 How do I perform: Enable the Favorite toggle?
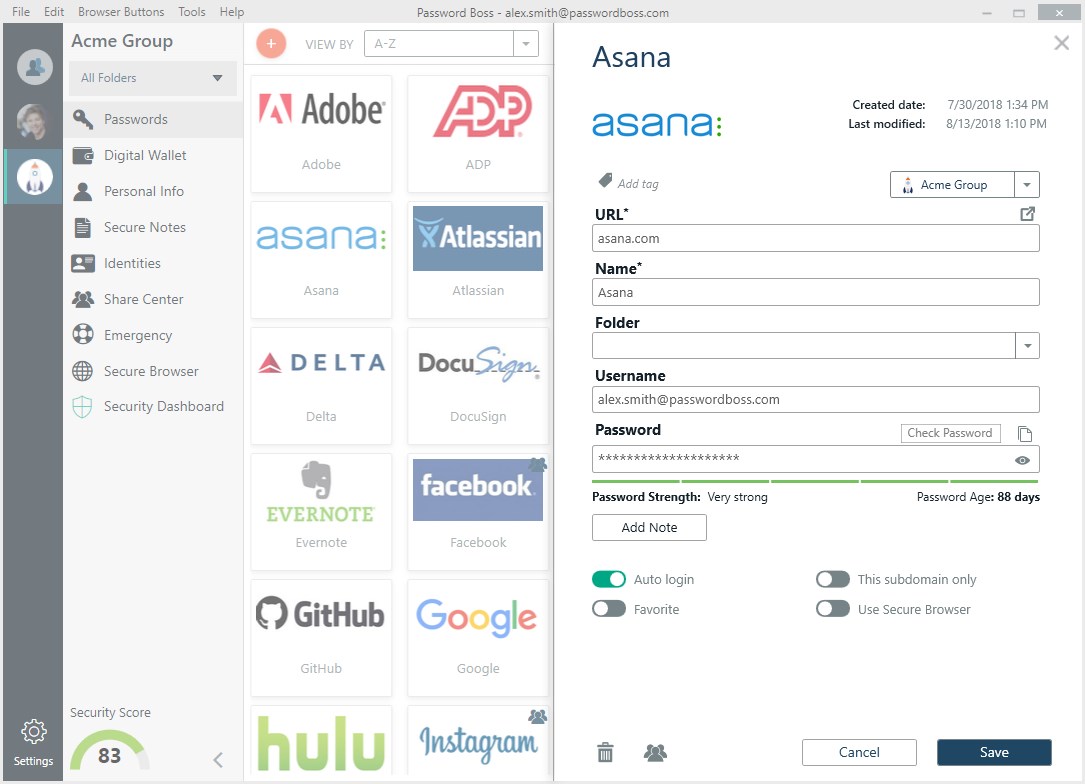[609, 609]
